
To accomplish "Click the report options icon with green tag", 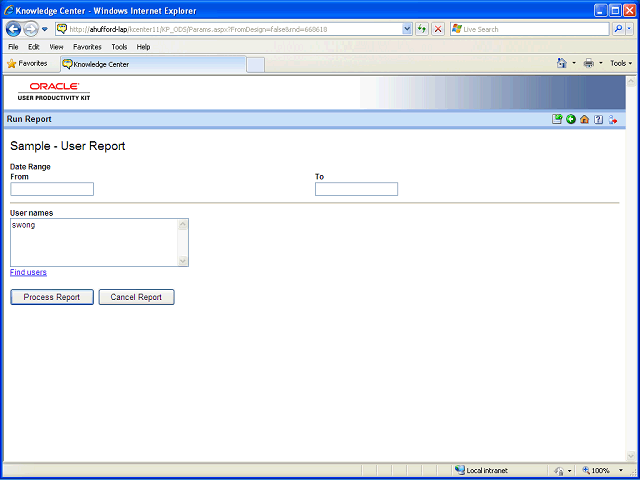I will point(557,119).
